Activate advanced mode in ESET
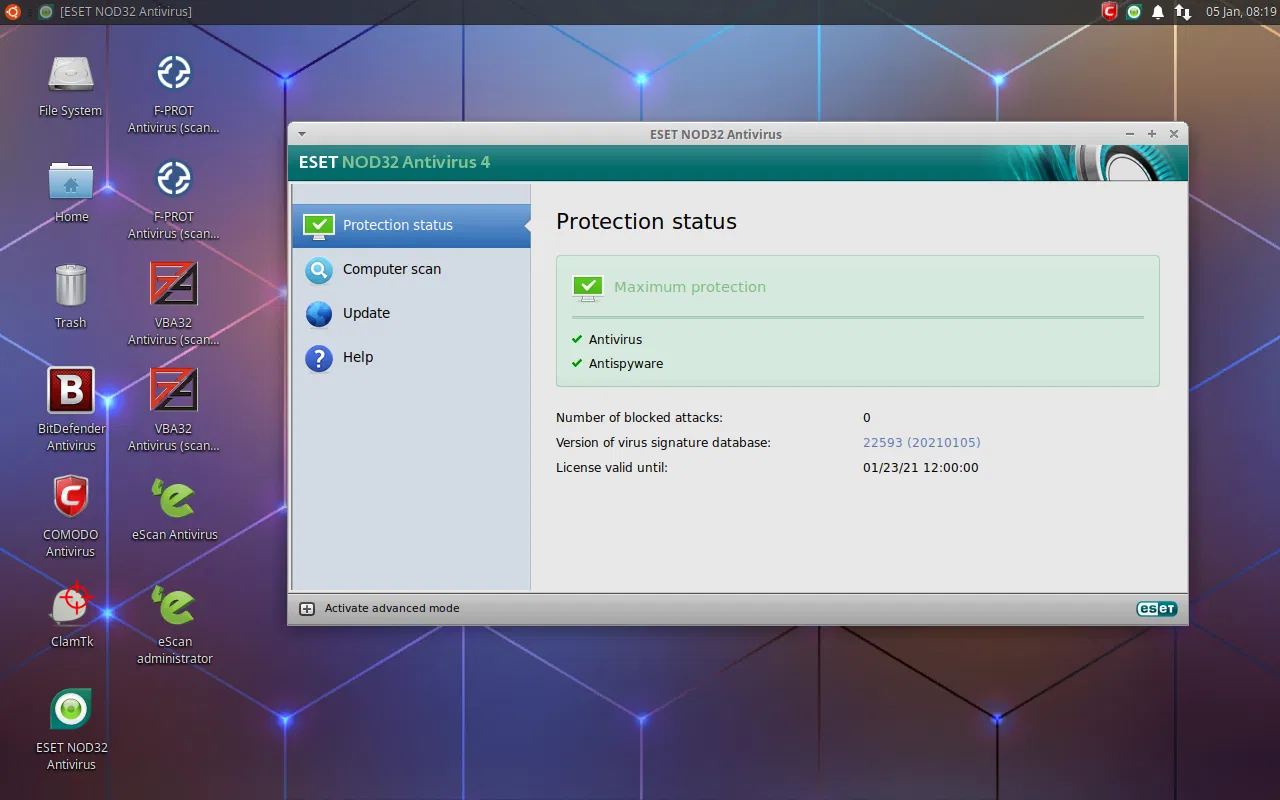Screen dimensions: 1280x800 pos(380,608)
